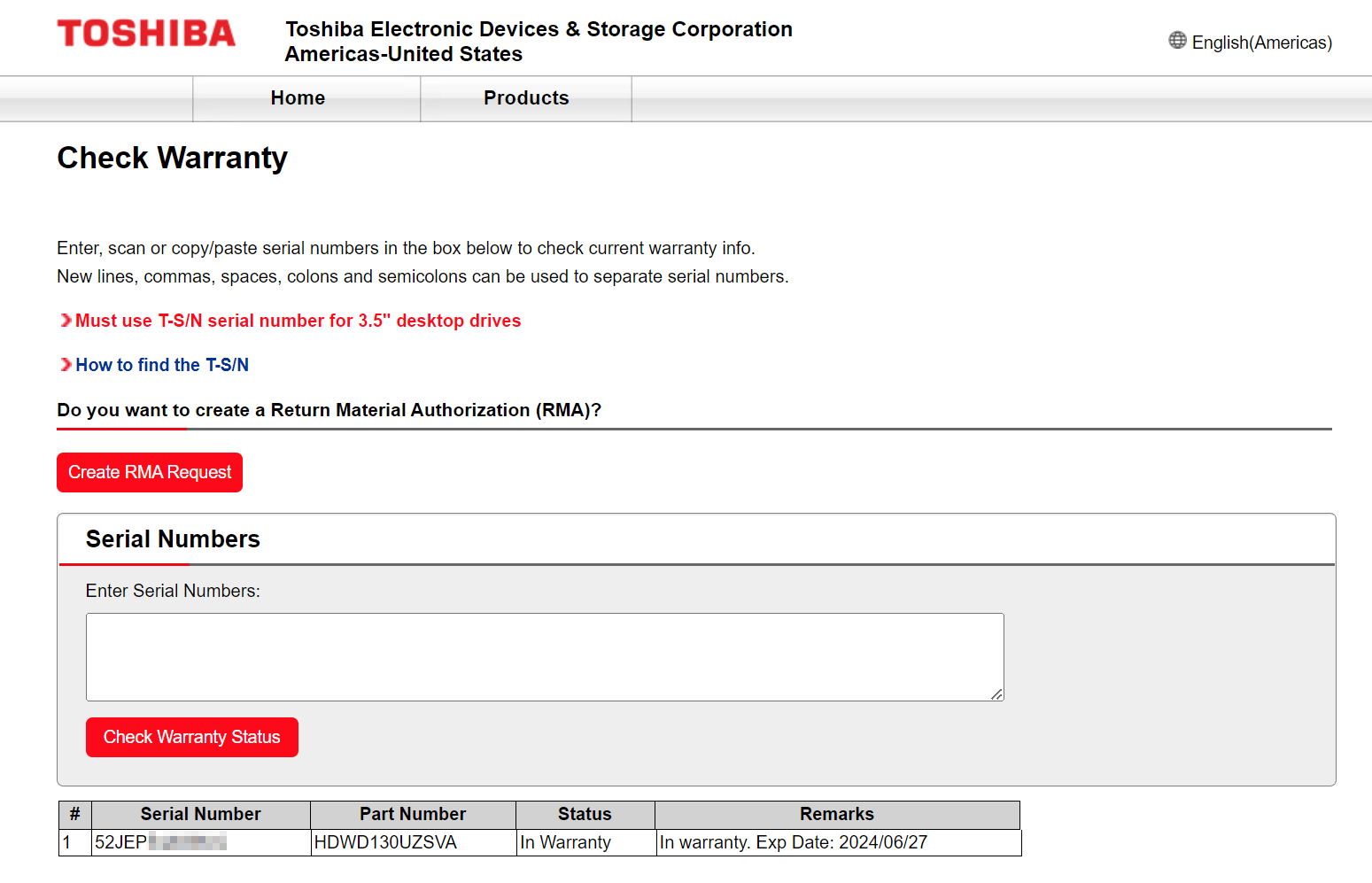Click red arrow beside 'How to find'
This screenshot has width=1372, height=883.
(x=66, y=365)
